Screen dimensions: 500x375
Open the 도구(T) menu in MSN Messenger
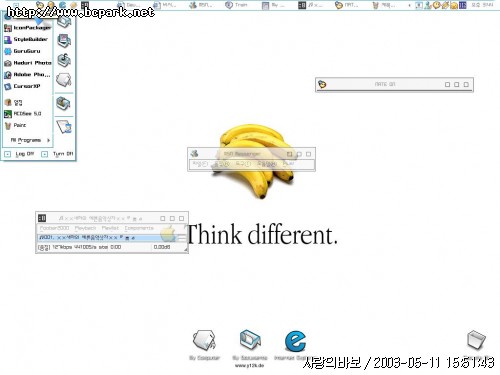pyautogui.click(x=243, y=164)
